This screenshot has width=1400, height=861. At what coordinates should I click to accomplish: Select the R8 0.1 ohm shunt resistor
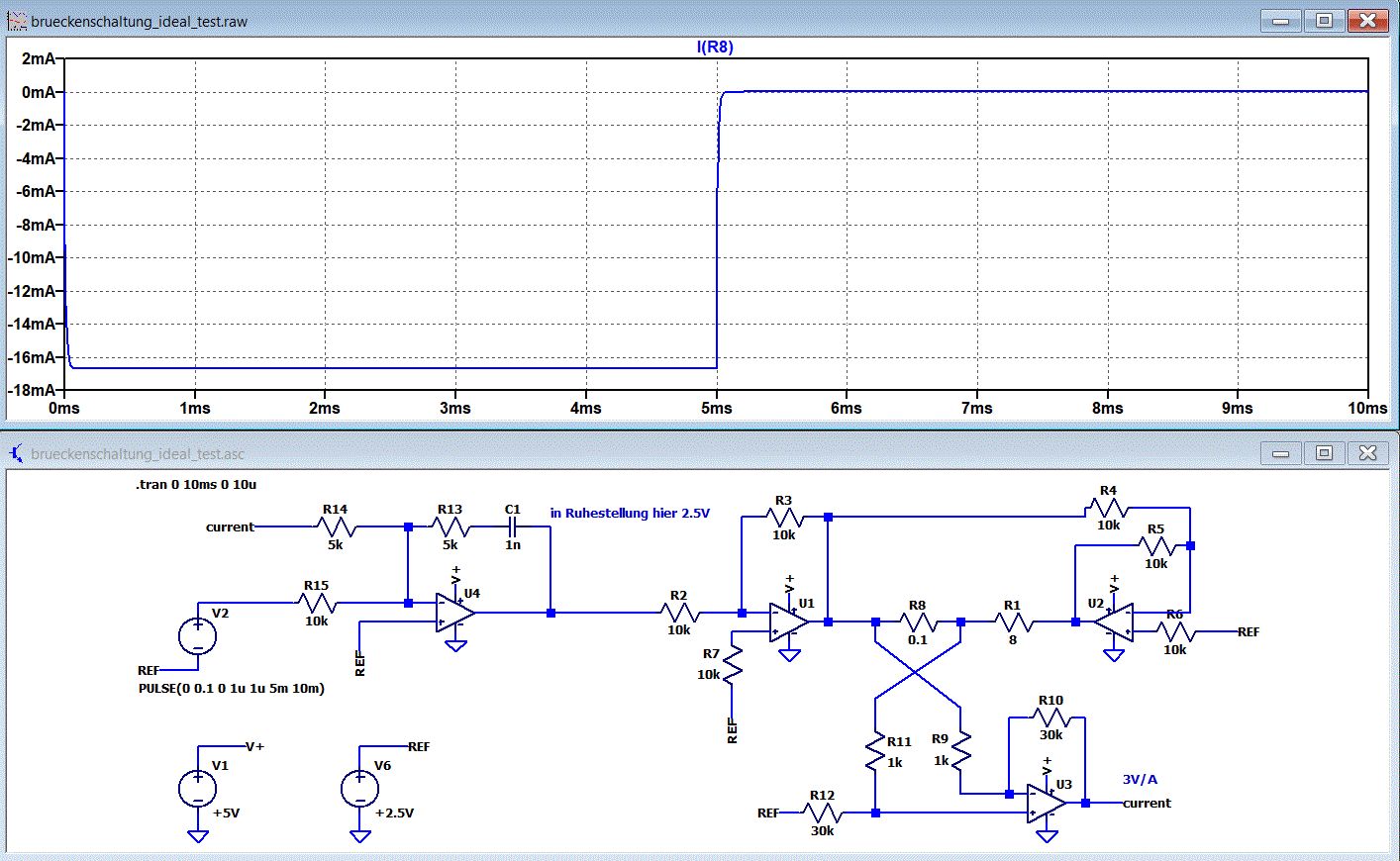(918, 622)
